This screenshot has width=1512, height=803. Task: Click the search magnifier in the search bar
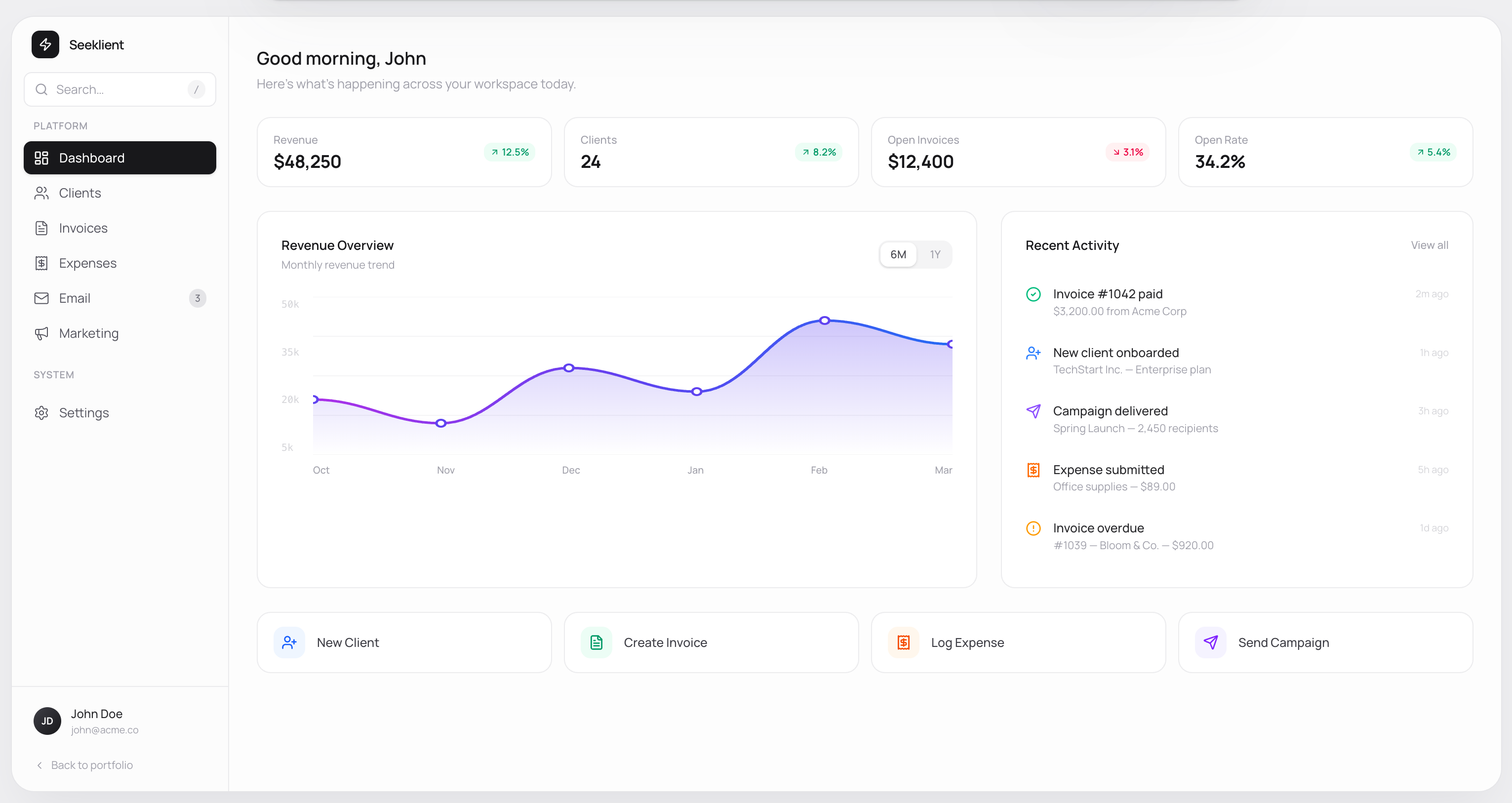pos(41,89)
